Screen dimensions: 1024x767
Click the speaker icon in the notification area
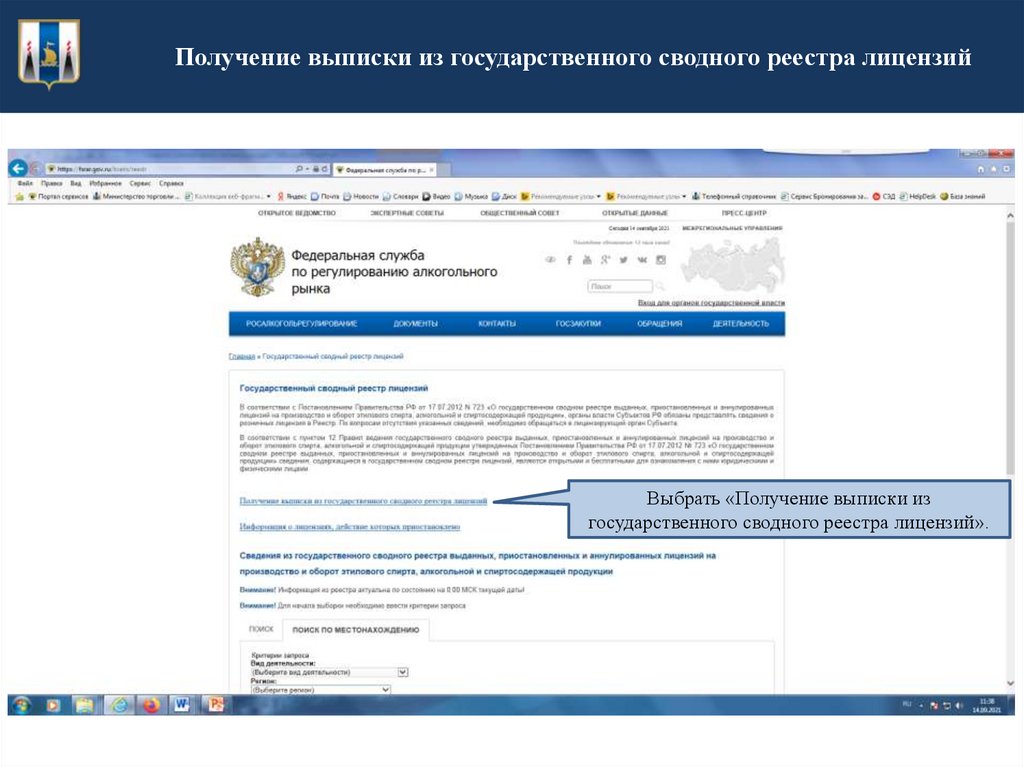(958, 704)
